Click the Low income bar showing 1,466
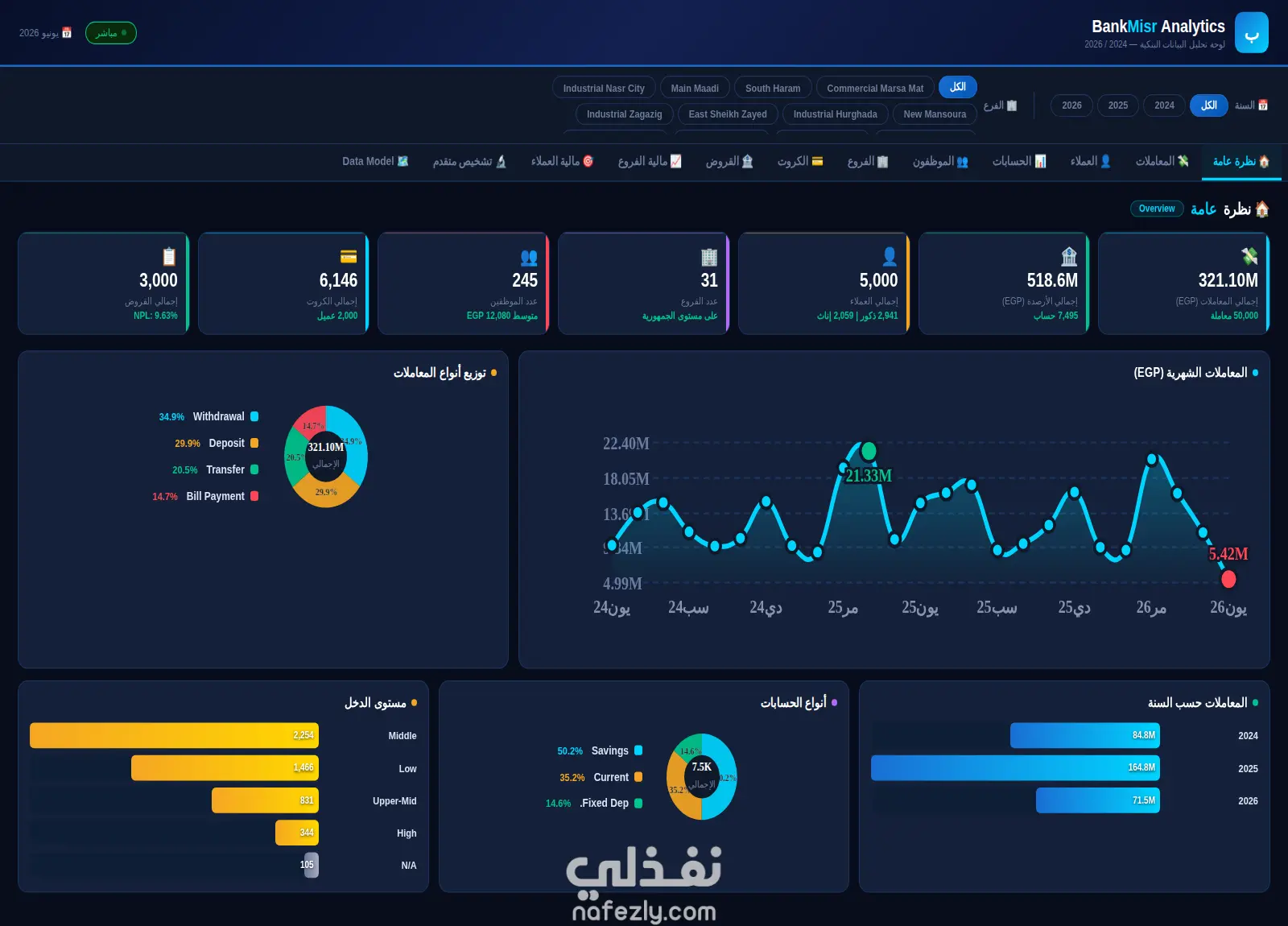Viewport: 1288px width, 926px height. click(x=225, y=767)
